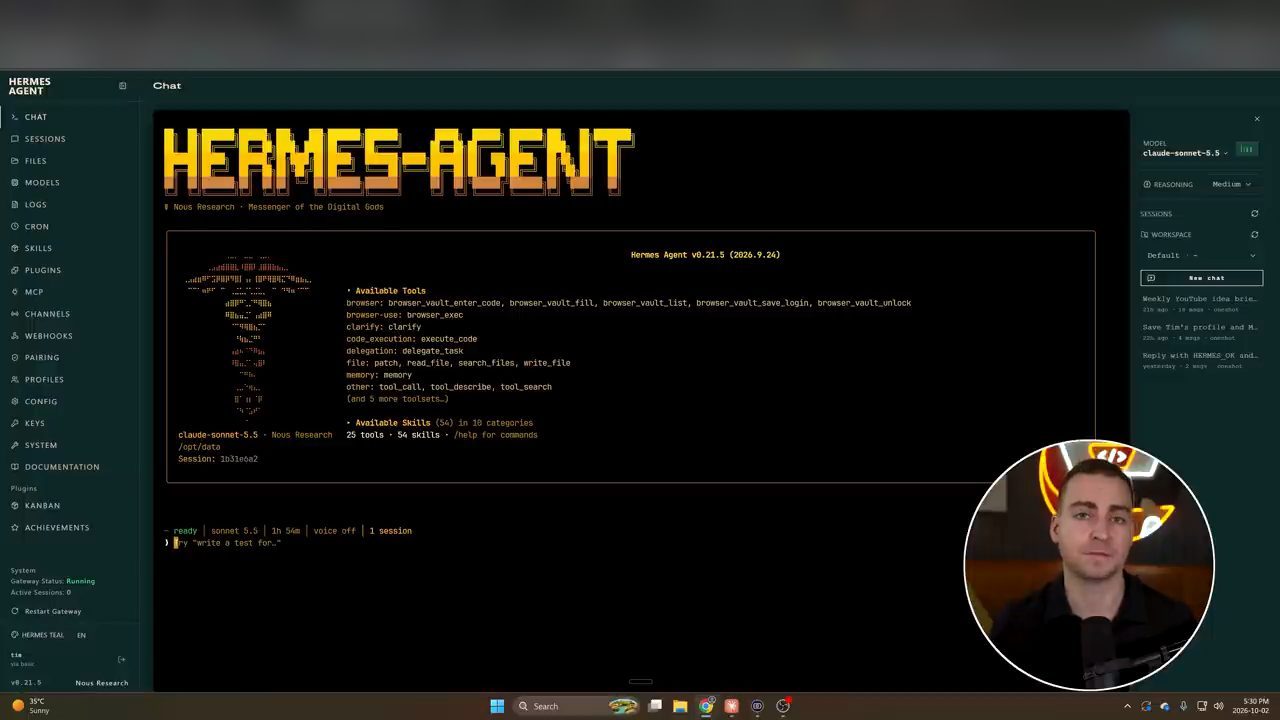1280x720 pixels.
Task: Open the Documentation book icon
Action: point(15,467)
